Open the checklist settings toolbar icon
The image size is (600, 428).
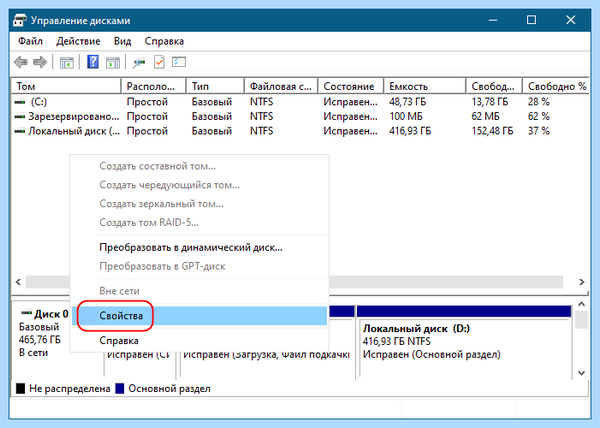(x=179, y=62)
